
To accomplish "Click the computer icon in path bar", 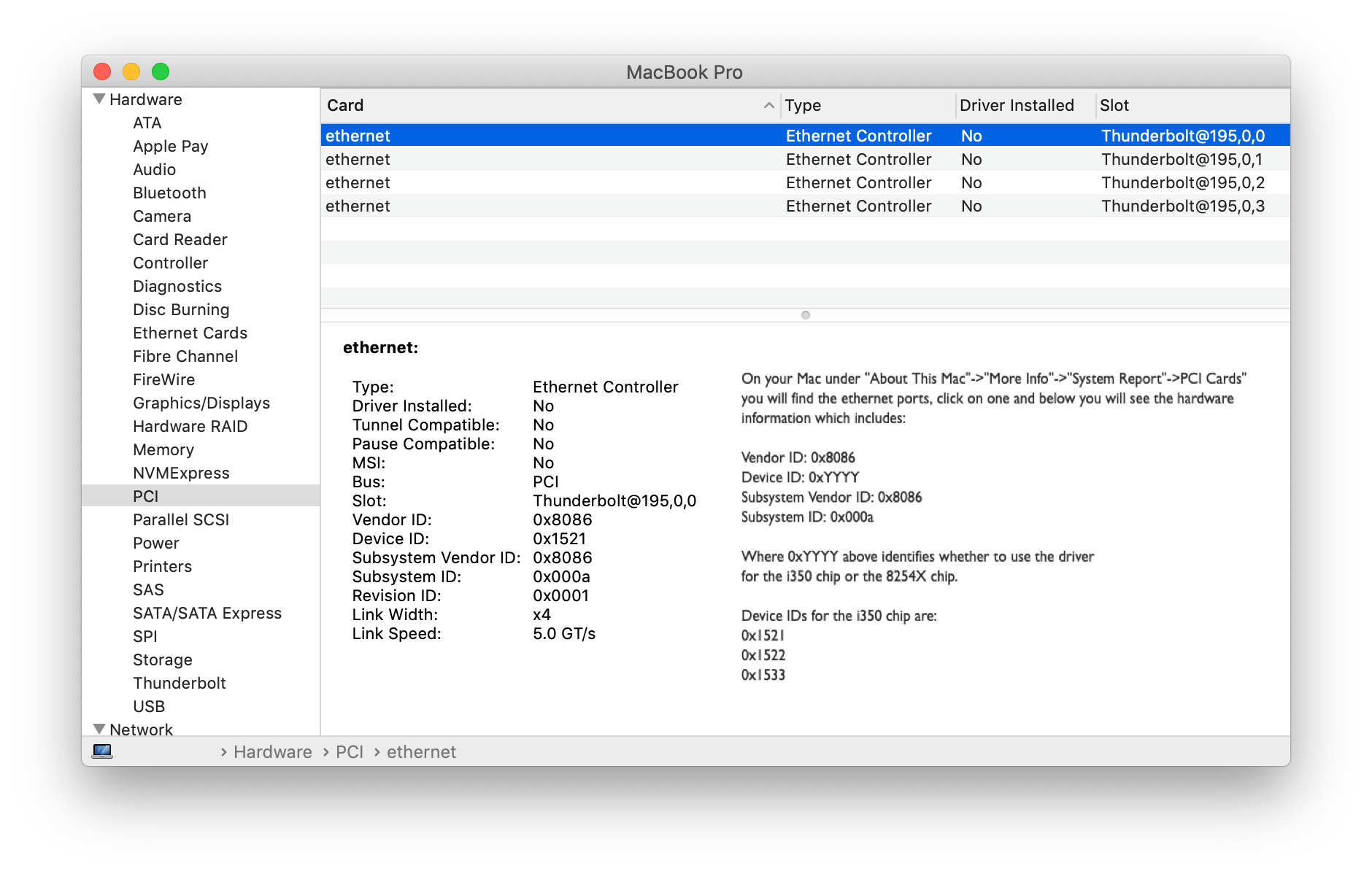I will click(x=102, y=751).
